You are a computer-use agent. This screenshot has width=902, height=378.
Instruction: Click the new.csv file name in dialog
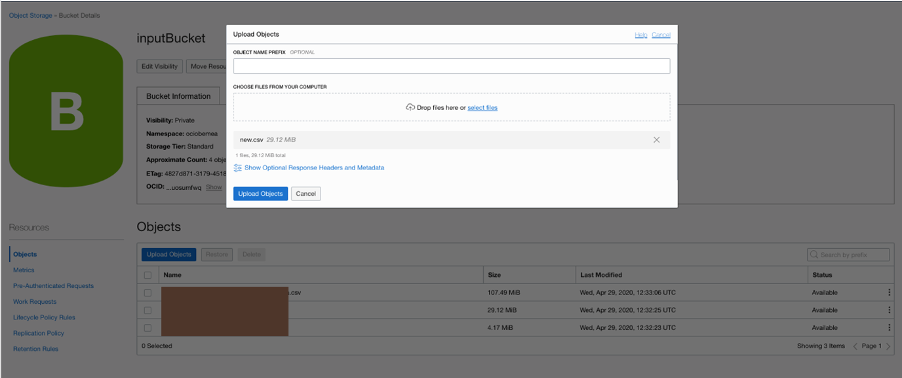pos(251,140)
